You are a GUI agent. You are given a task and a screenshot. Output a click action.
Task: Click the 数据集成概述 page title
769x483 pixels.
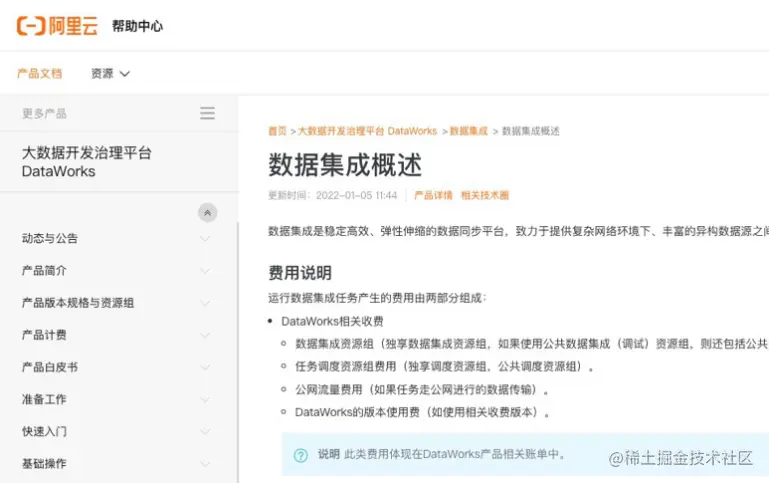coord(345,165)
